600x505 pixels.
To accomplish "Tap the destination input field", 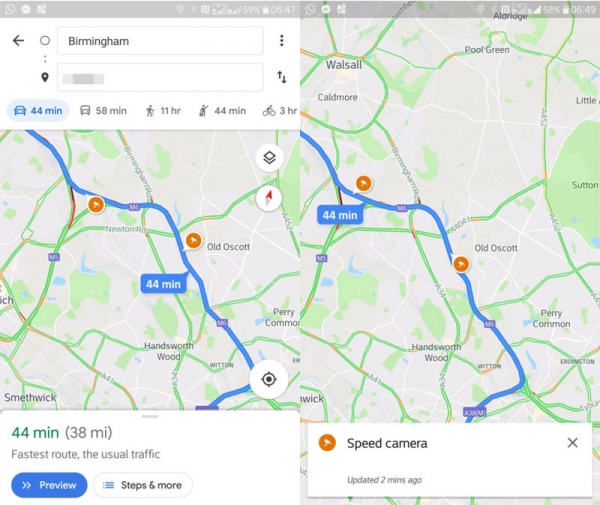I will coord(160,77).
